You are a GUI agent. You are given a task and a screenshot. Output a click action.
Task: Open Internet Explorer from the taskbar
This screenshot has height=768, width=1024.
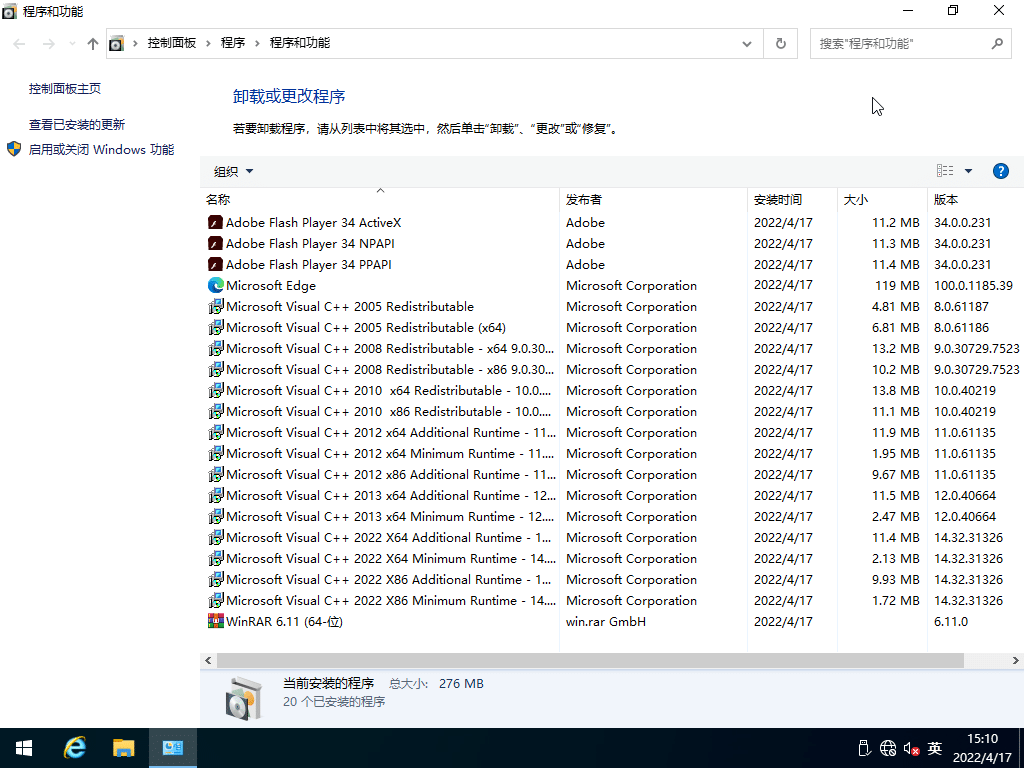pos(75,747)
